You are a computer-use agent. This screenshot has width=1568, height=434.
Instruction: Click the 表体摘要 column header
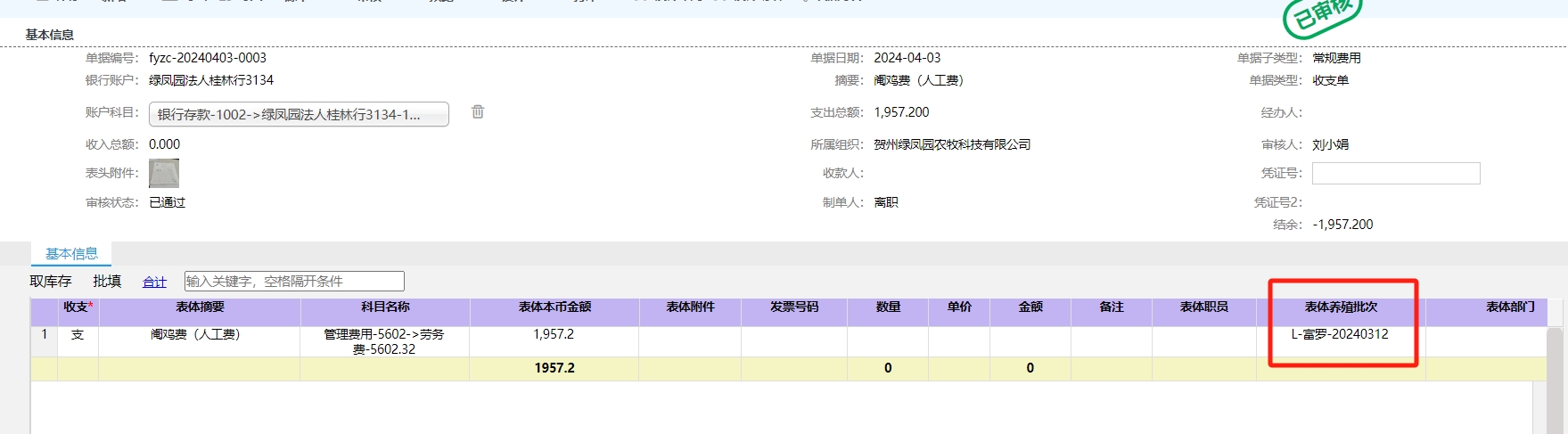(x=200, y=307)
